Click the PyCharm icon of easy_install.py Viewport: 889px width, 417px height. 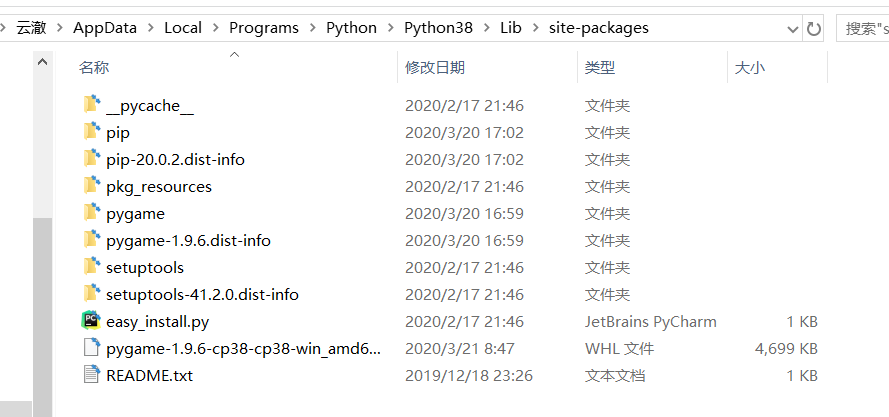[x=91, y=321]
